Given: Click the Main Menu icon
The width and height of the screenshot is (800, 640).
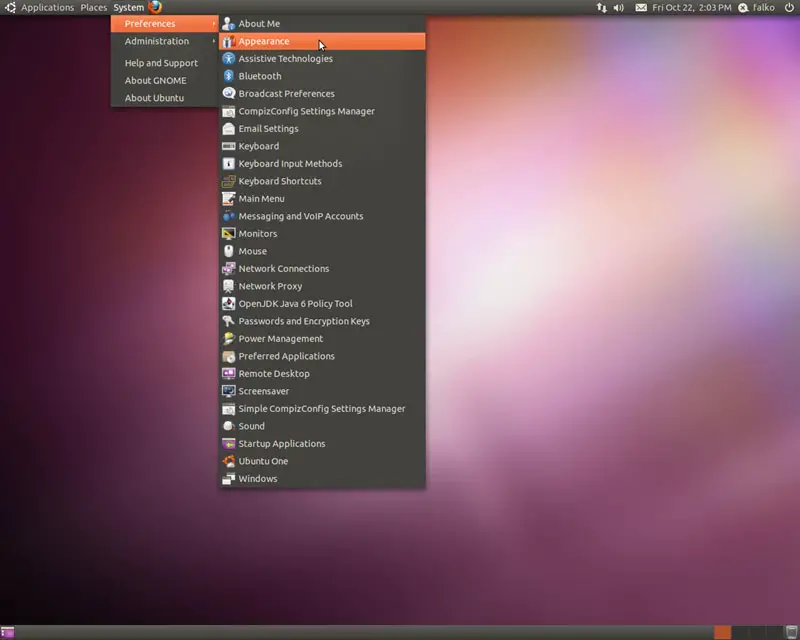Looking at the screenshot, I should click(229, 199).
